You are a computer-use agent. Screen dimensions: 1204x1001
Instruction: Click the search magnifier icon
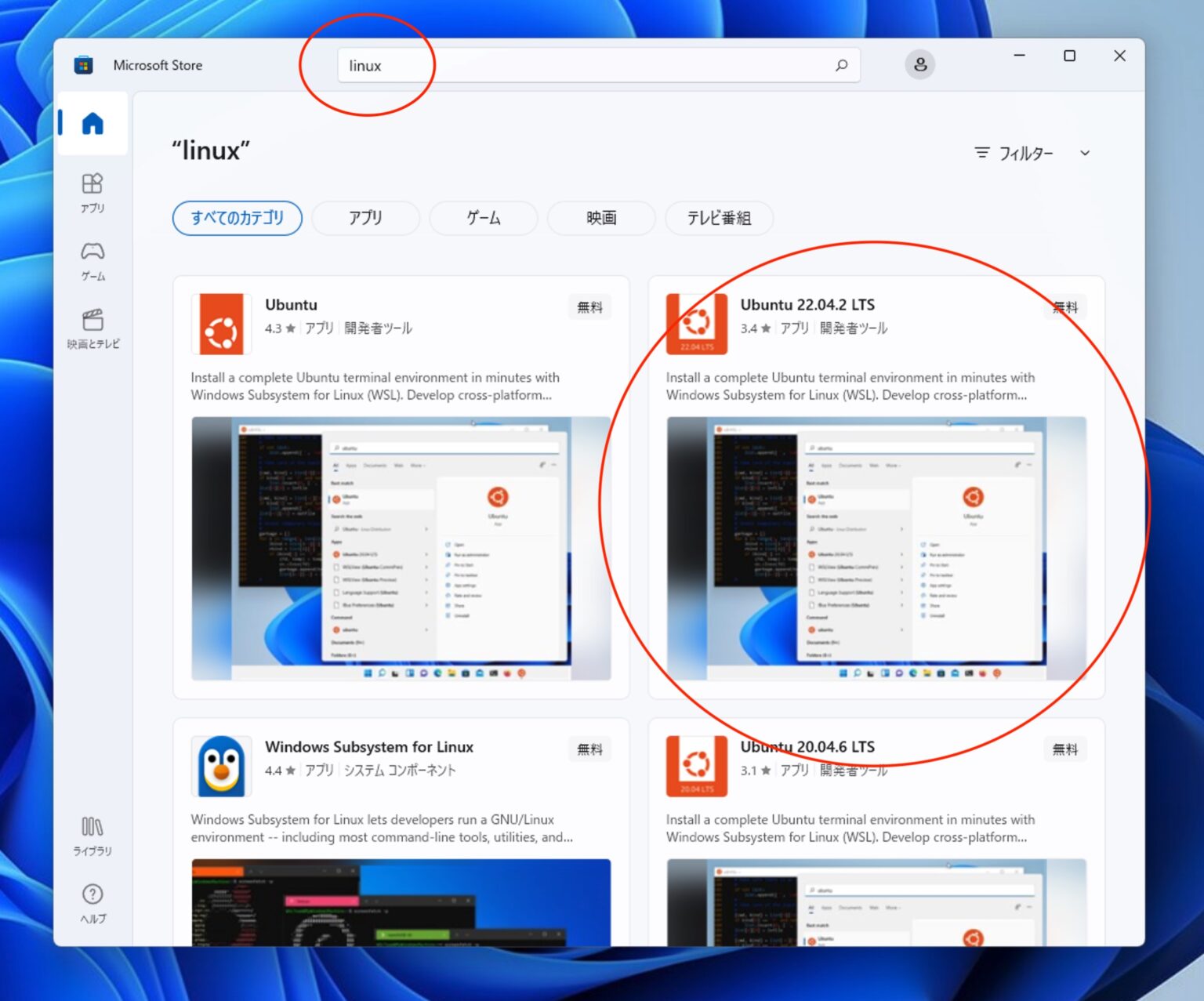[841, 65]
